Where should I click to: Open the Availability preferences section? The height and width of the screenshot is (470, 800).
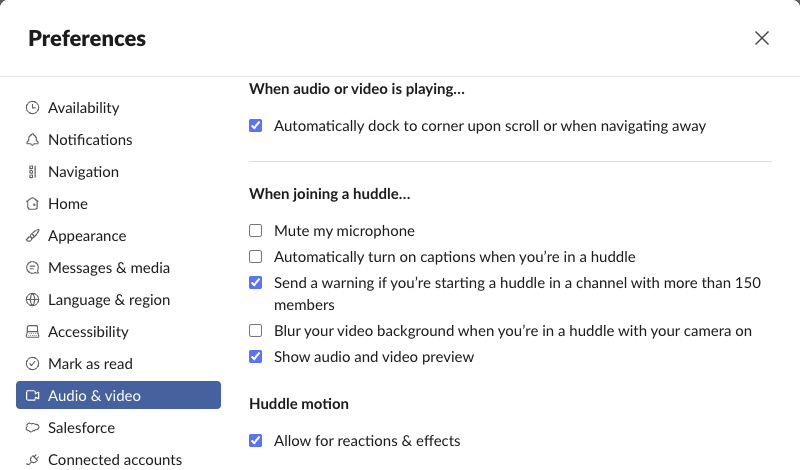tap(118, 108)
